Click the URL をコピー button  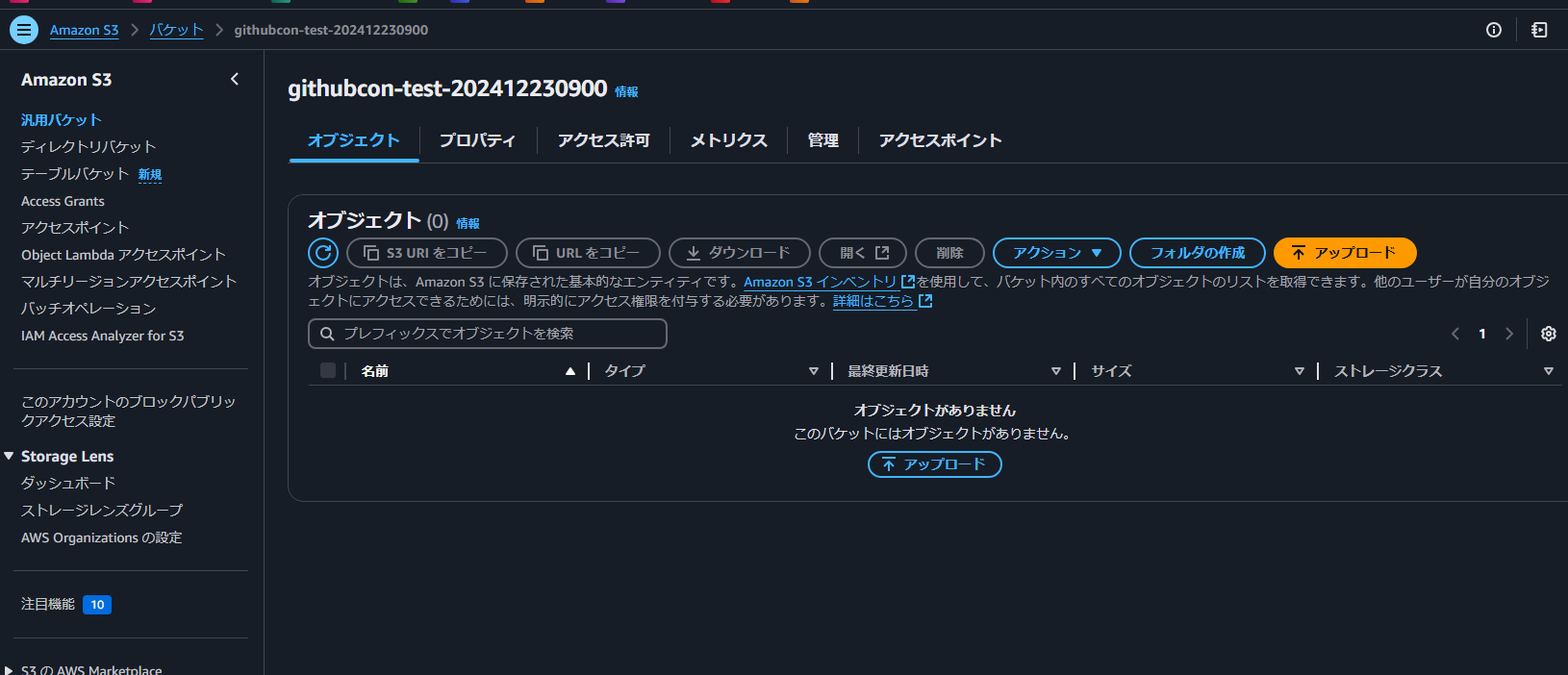pos(588,253)
